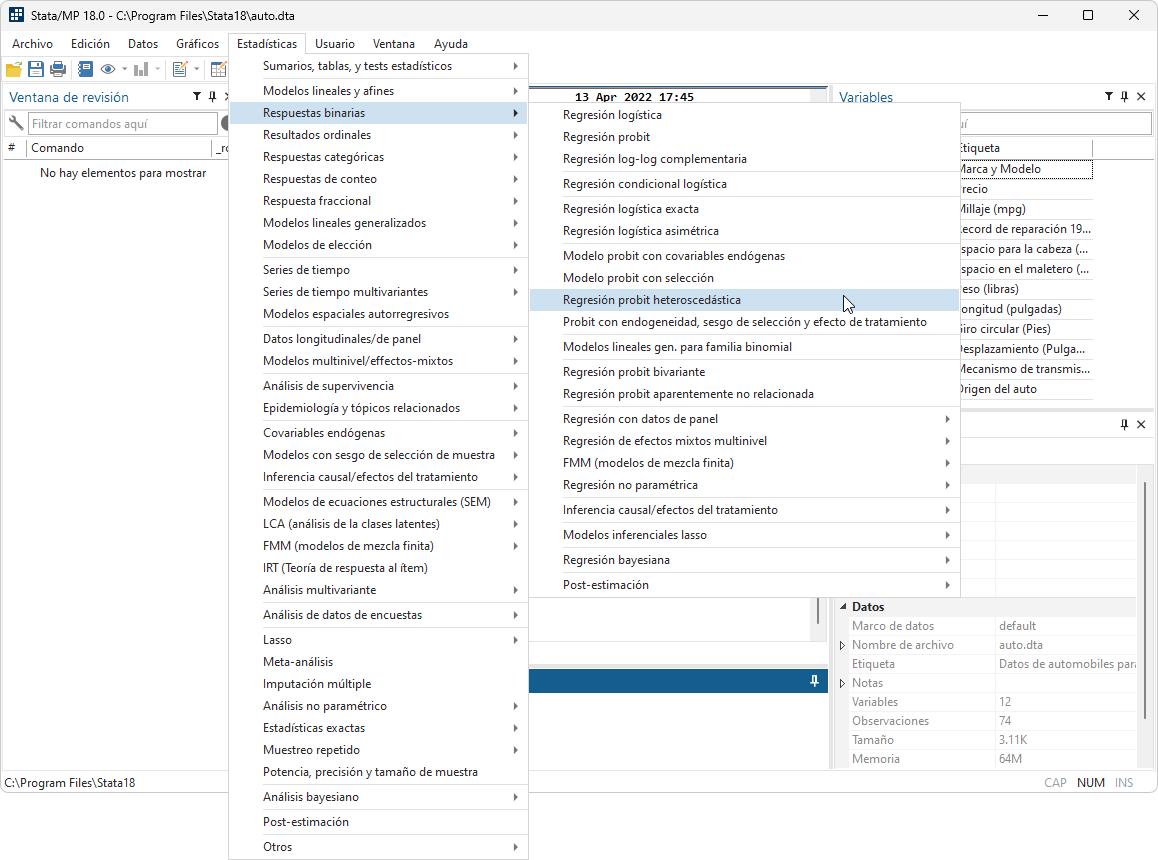Click the filter funnel in the Variables panel

coord(1109,97)
